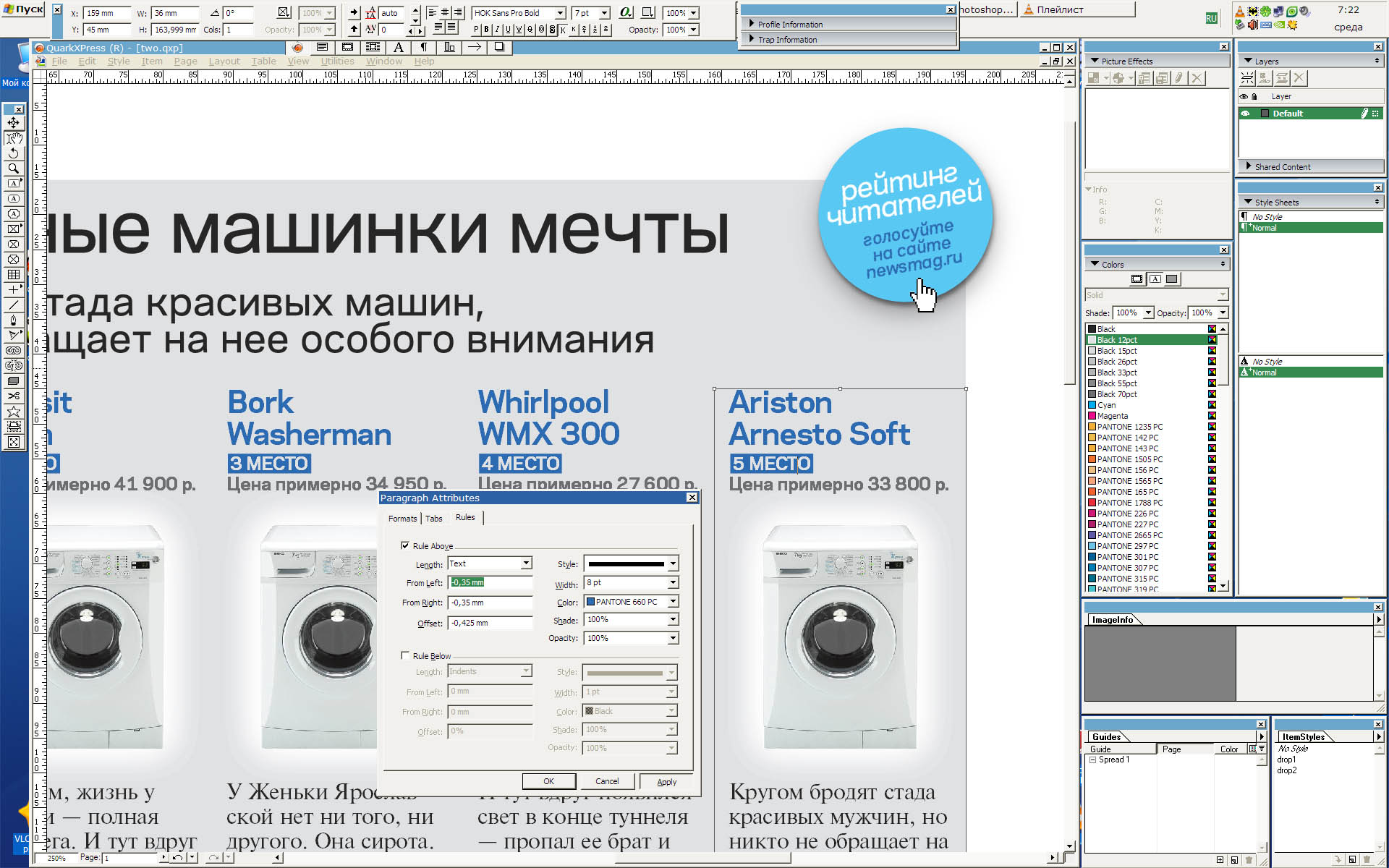Collapse the Style Sheets palette triangle

coord(1248,203)
